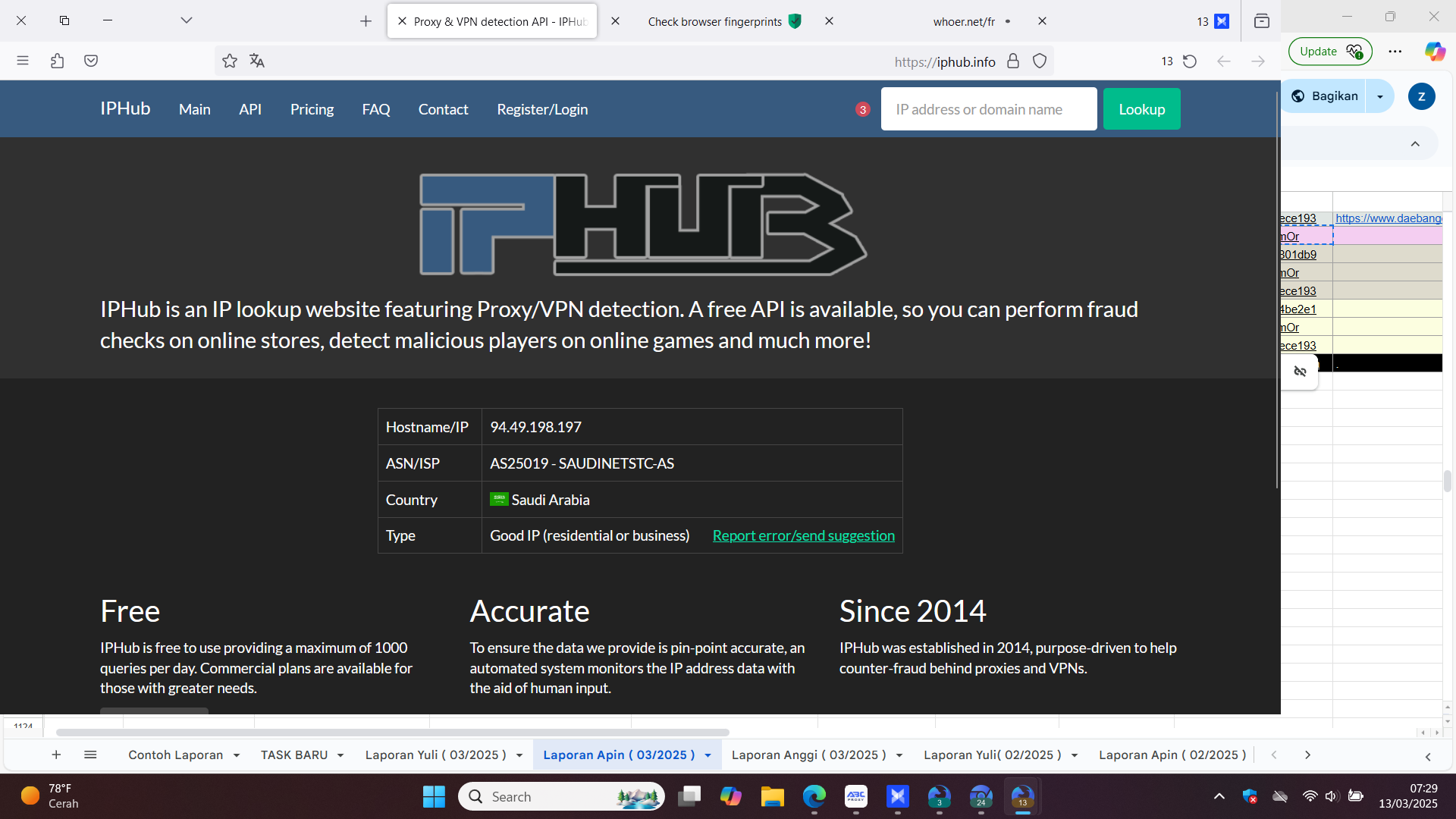Expand the Bagikan dropdown arrow
Viewport: 1456px width, 819px height.
pos(1380,96)
